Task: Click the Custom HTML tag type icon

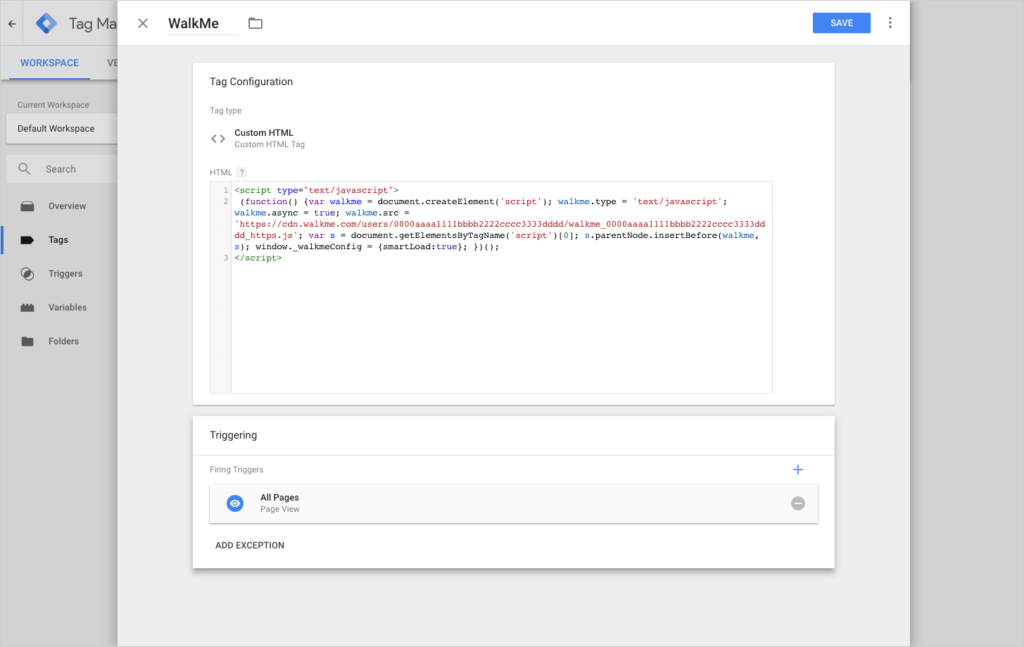Action: [218, 137]
